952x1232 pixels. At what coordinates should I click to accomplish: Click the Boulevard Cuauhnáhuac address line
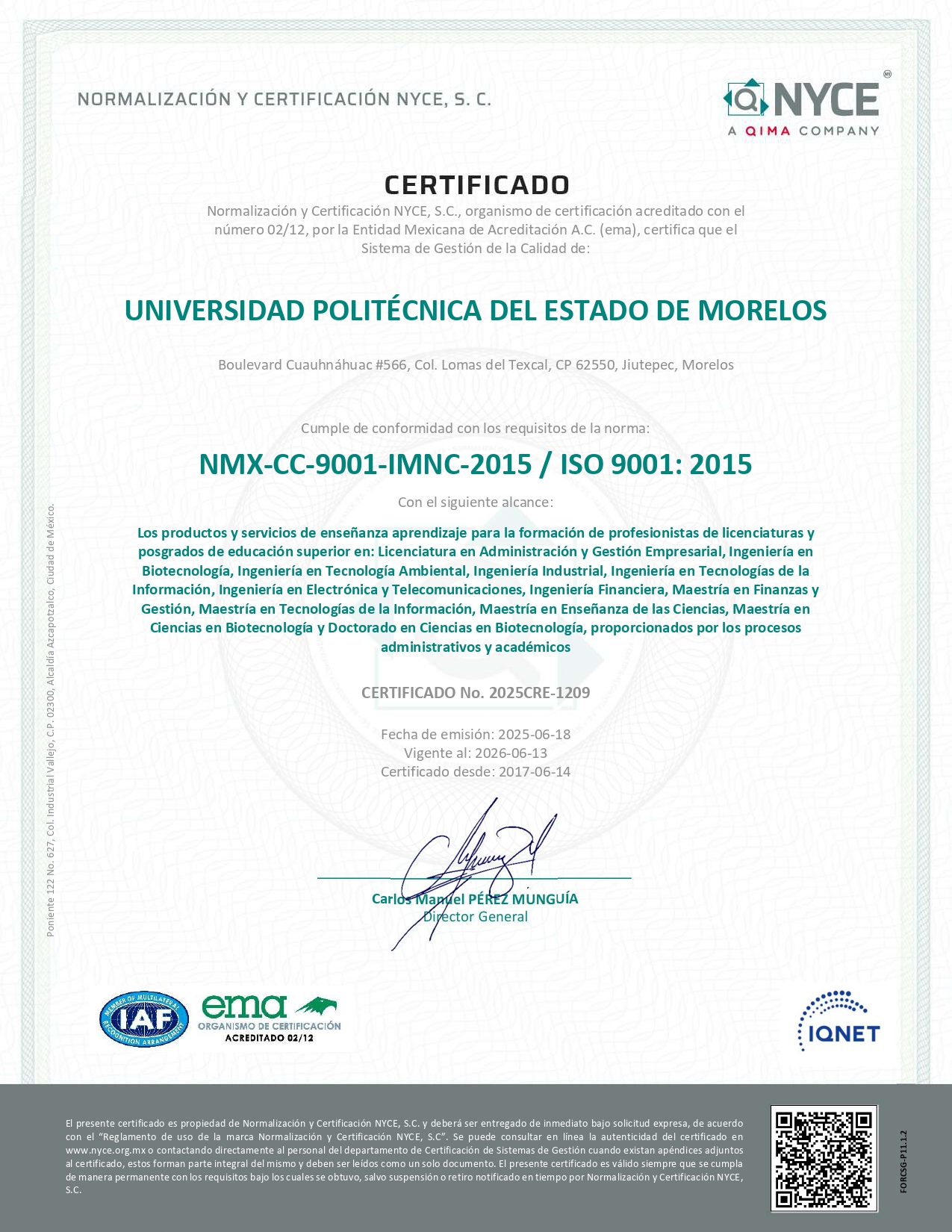point(476,365)
